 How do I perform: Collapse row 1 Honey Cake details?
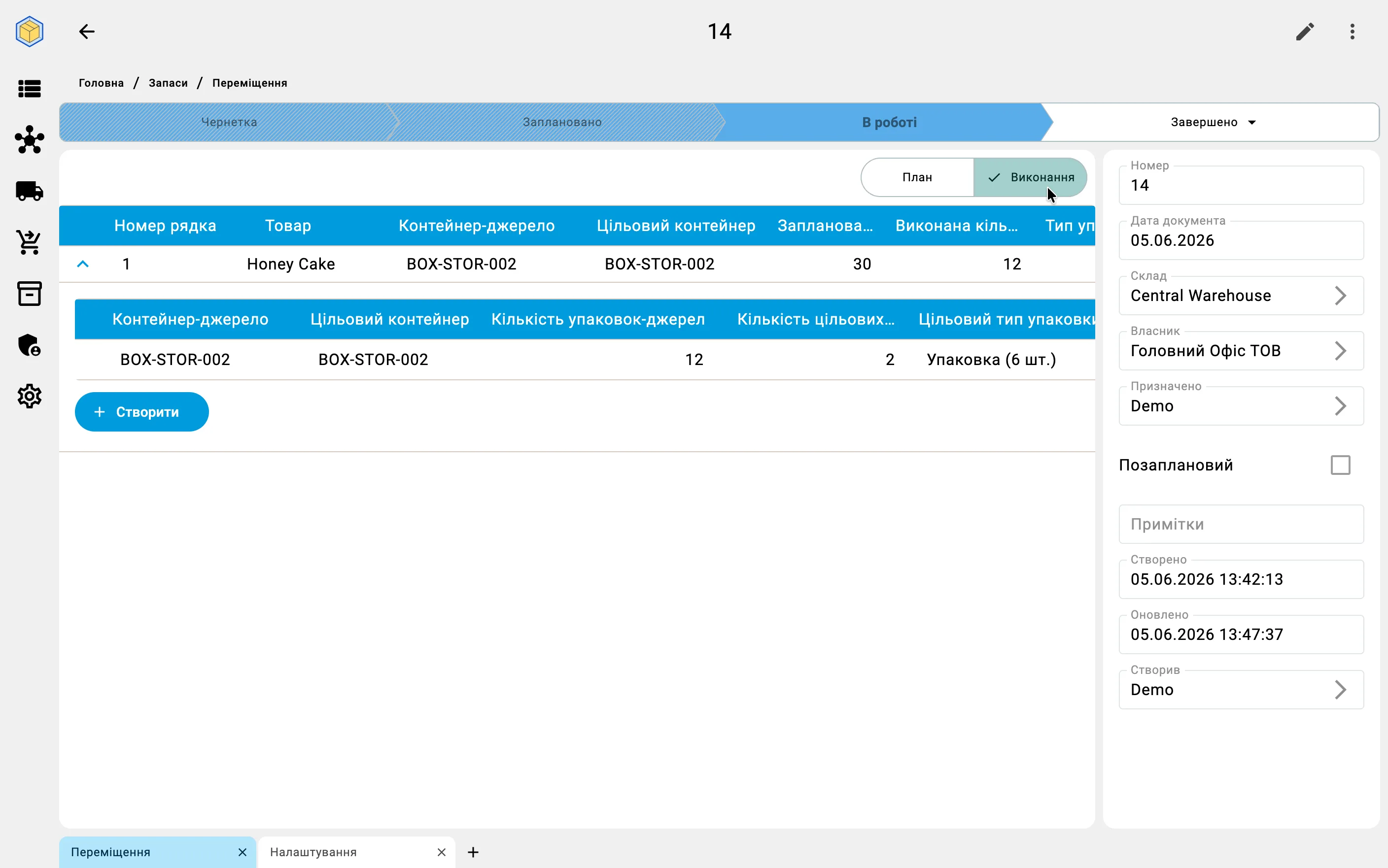83,264
